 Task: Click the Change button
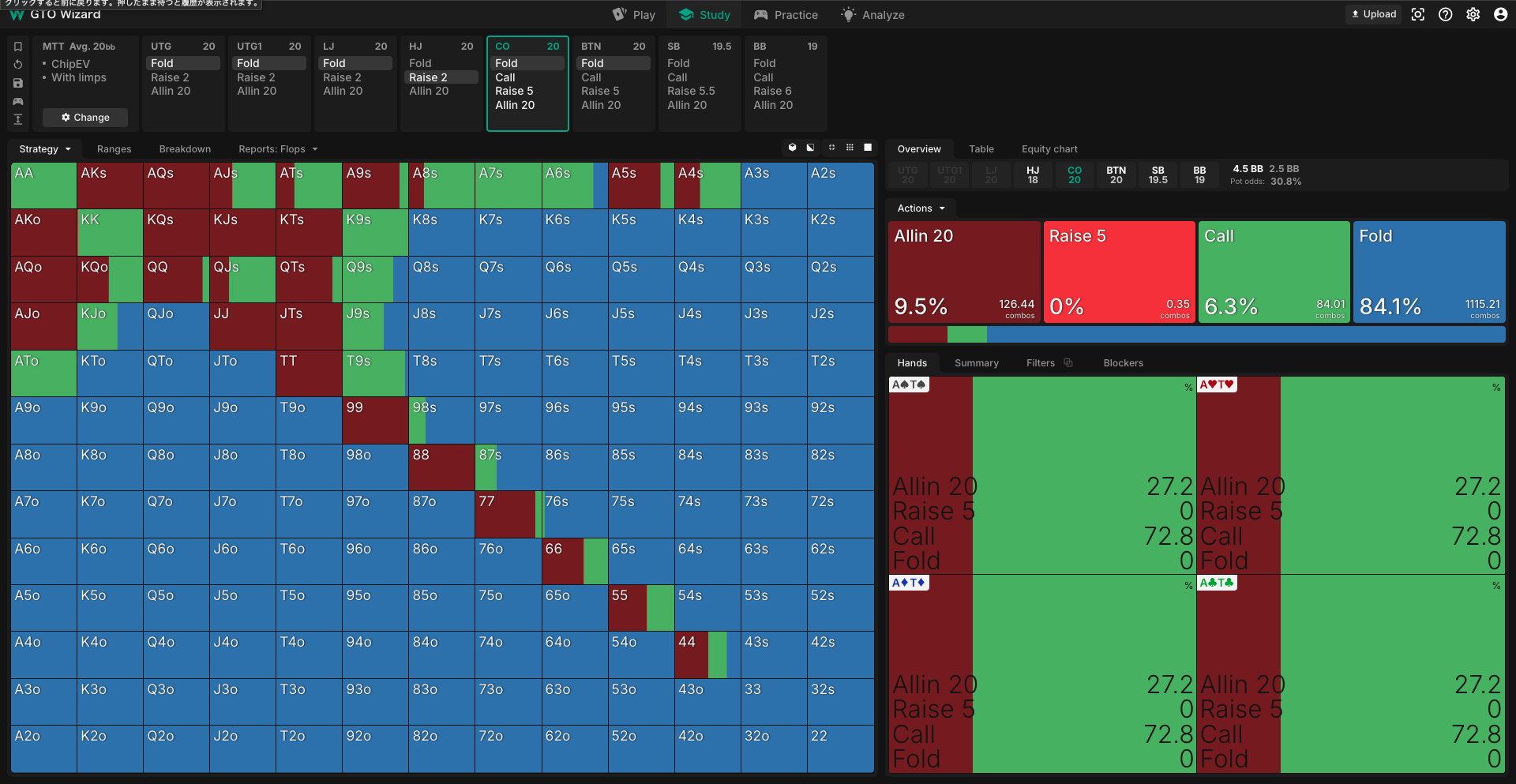coord(85,118)
